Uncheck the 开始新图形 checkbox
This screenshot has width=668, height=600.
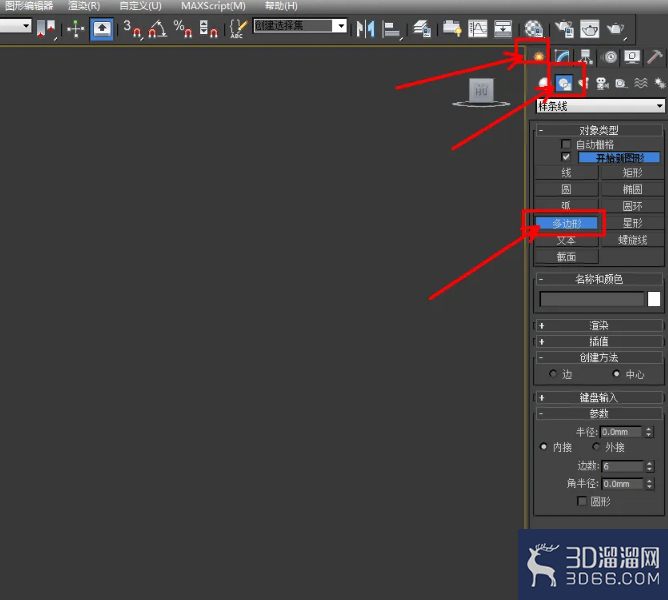(566, 157)
